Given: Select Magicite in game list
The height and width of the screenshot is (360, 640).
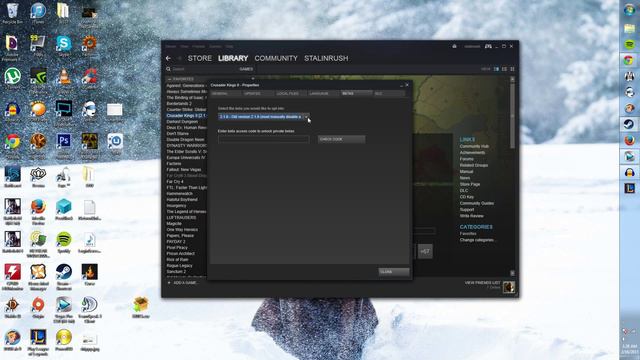Looking at the screenshot, I should (x=174, y=224).
